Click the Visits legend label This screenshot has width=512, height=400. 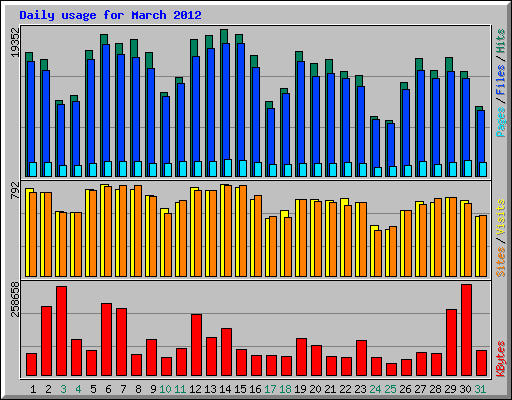(x=501, y=218)
